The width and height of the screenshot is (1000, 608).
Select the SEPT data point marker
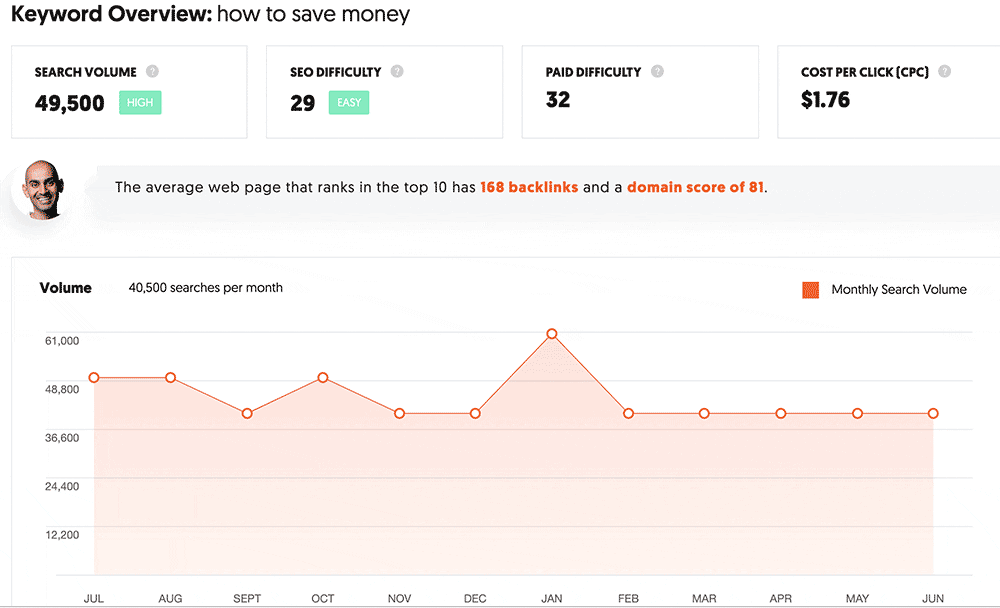pos(247,414)
